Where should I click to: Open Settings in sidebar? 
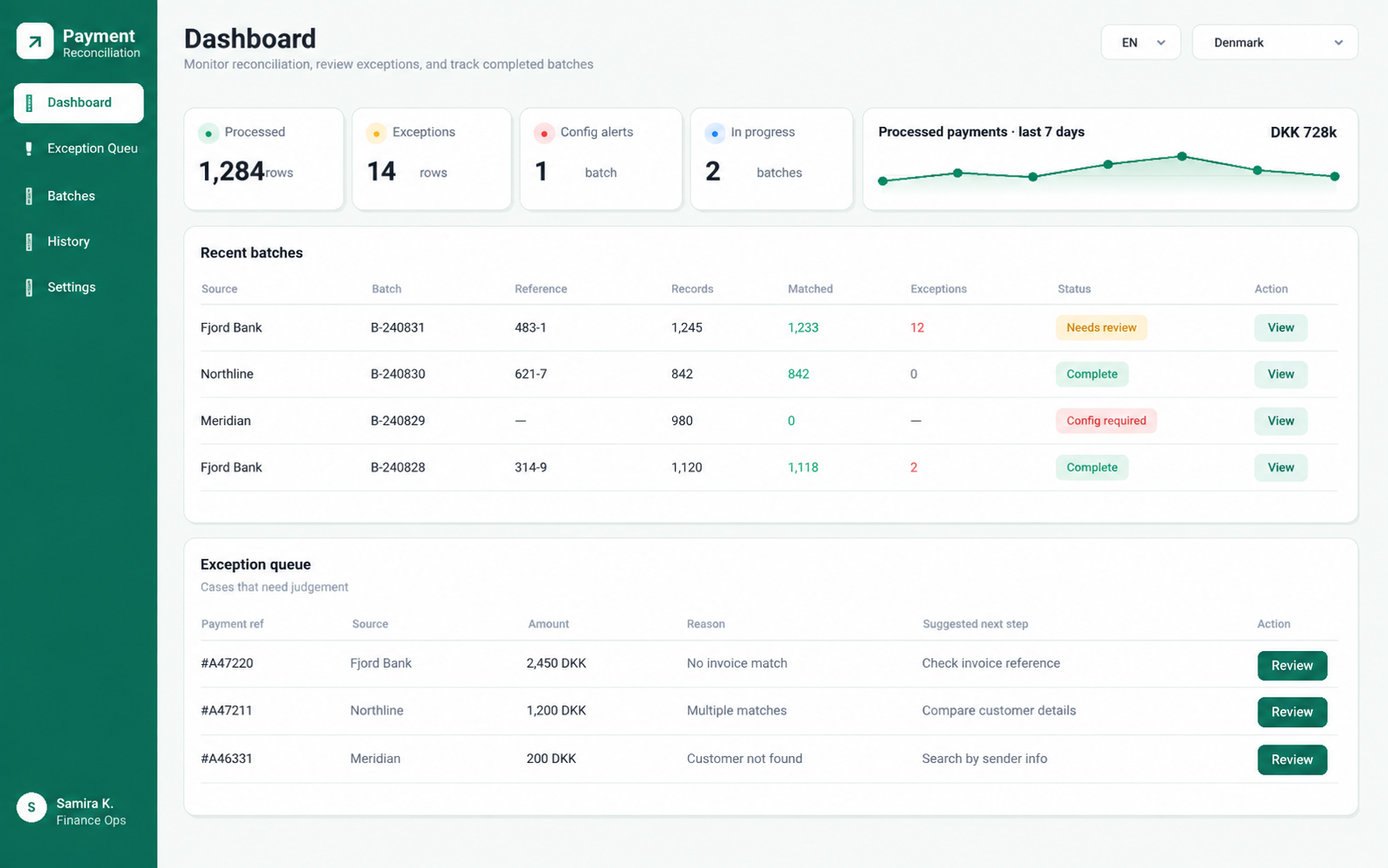tap(79, 287)
